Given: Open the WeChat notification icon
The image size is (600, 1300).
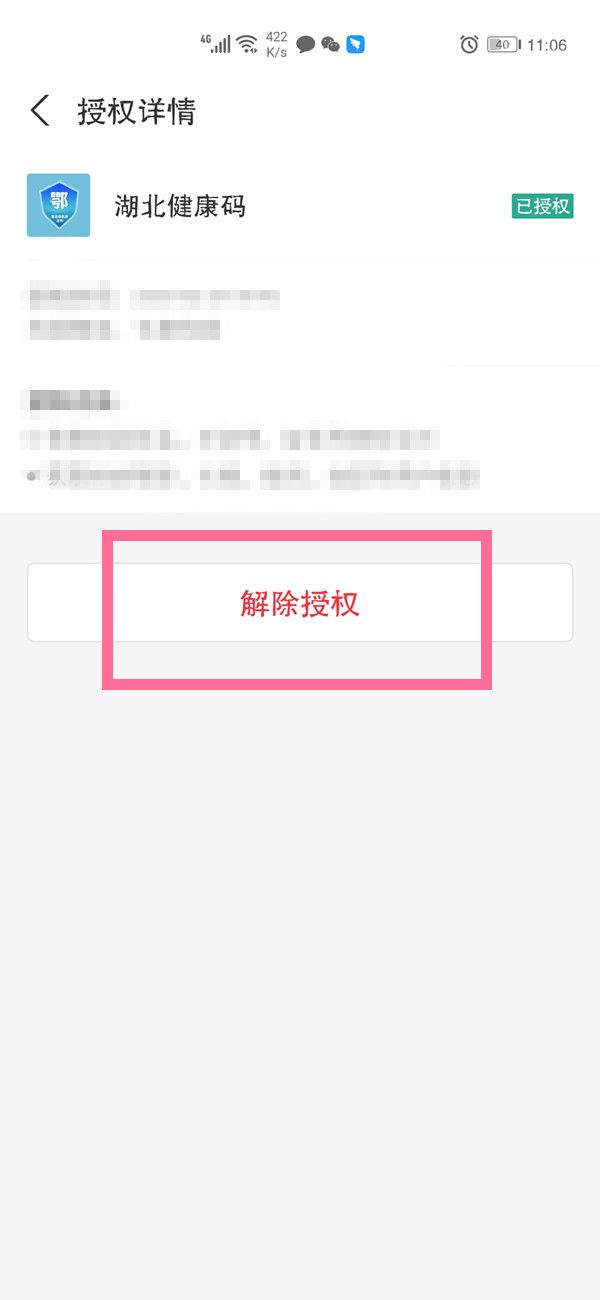Looking at the screenshot, I should point(330,45).
